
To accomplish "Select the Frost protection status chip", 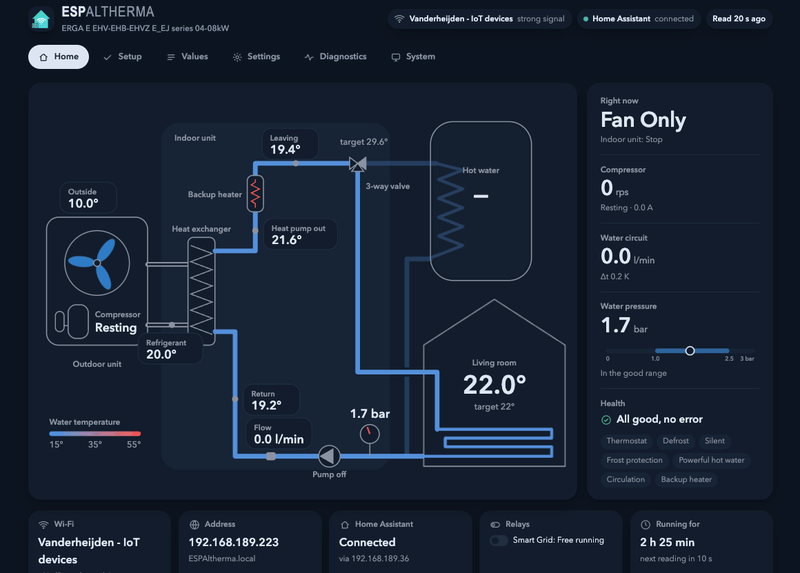I will (x=634, y=460).
